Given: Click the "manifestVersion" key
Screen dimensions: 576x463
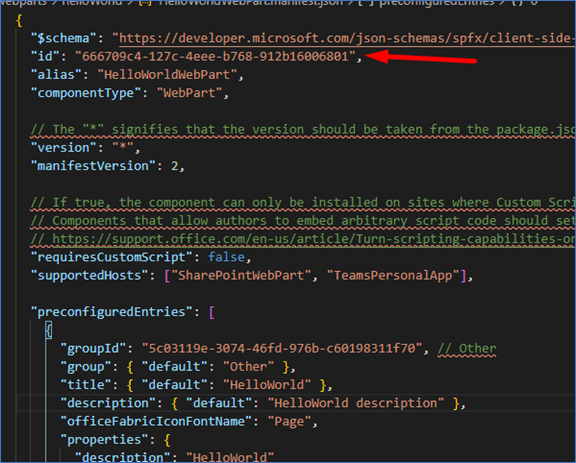Looking at the screenshot, I should [93, 166].
